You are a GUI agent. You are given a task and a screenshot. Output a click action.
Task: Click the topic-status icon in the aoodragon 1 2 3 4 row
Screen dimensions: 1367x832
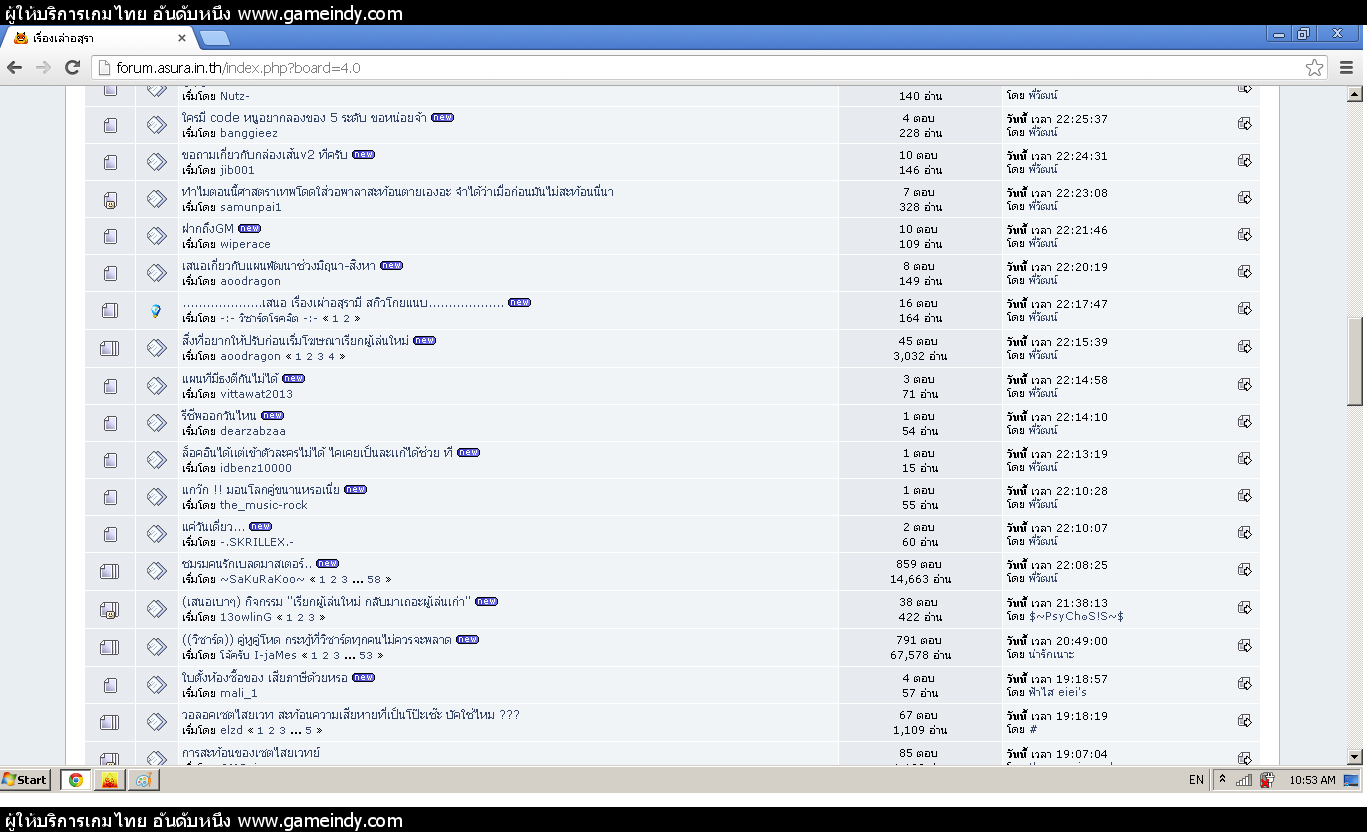(110, 348)
